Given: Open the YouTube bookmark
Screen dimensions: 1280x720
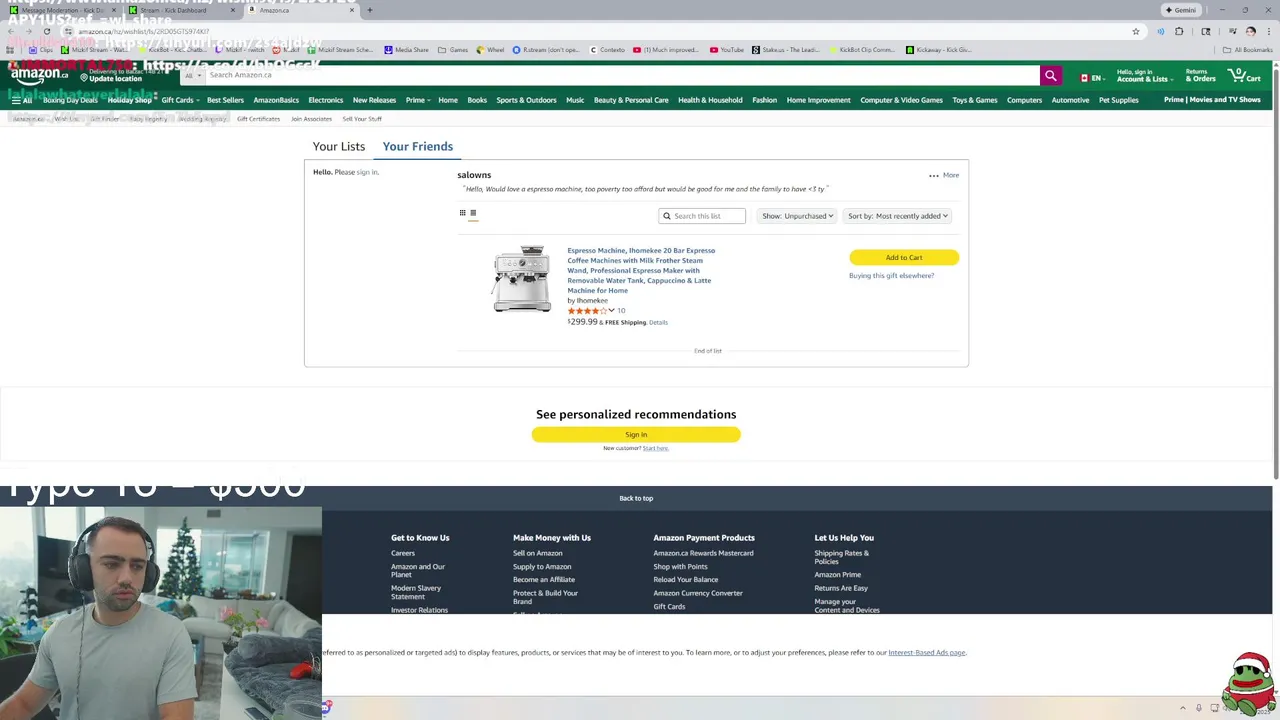Looking at the screenshot, I should coord(727,50).
